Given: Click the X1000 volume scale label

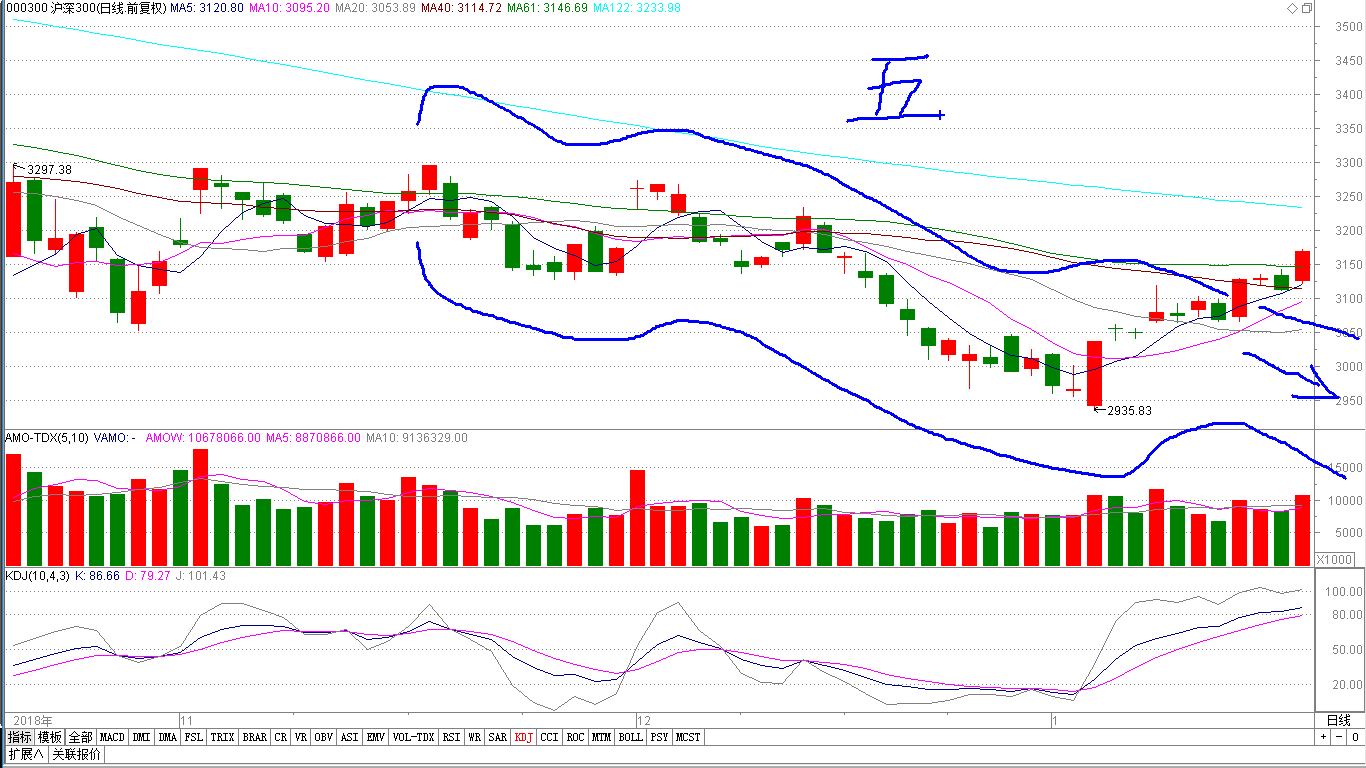Looking at the screenshot, I should (1336, 559).
